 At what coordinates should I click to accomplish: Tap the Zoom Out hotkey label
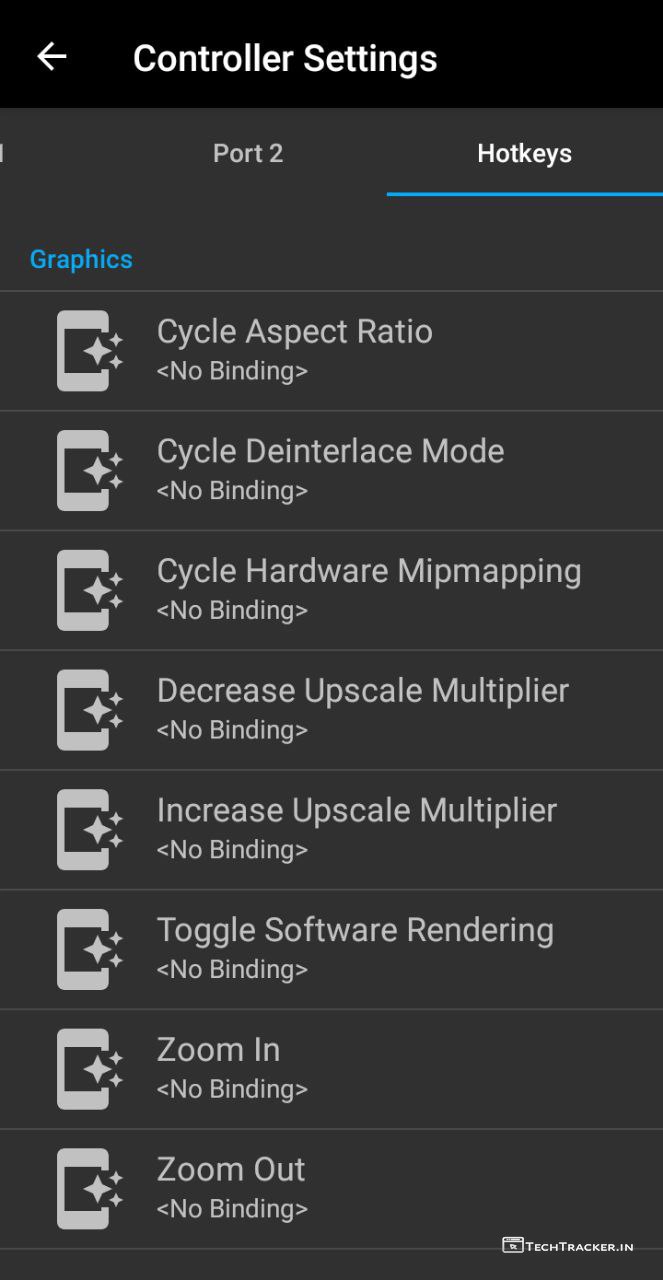tap(231, 1171)
